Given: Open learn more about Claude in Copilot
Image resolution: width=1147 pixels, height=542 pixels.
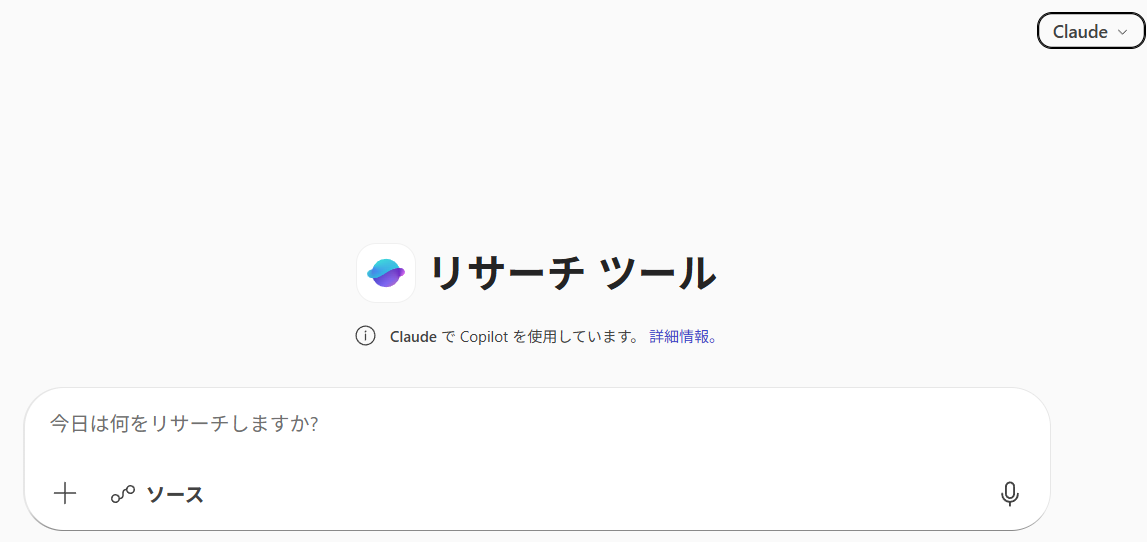Looking at the screenshot, I should pos(683,336).
